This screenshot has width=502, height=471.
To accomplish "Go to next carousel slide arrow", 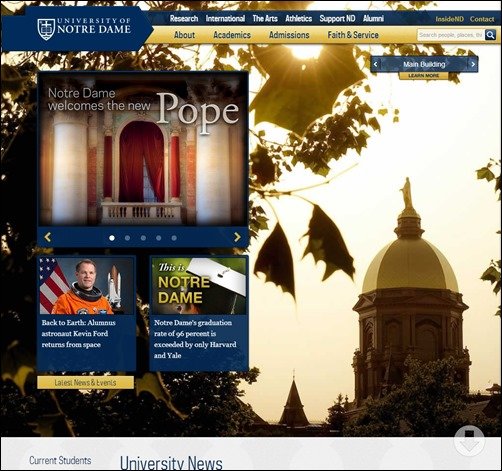I will [237, 237].
